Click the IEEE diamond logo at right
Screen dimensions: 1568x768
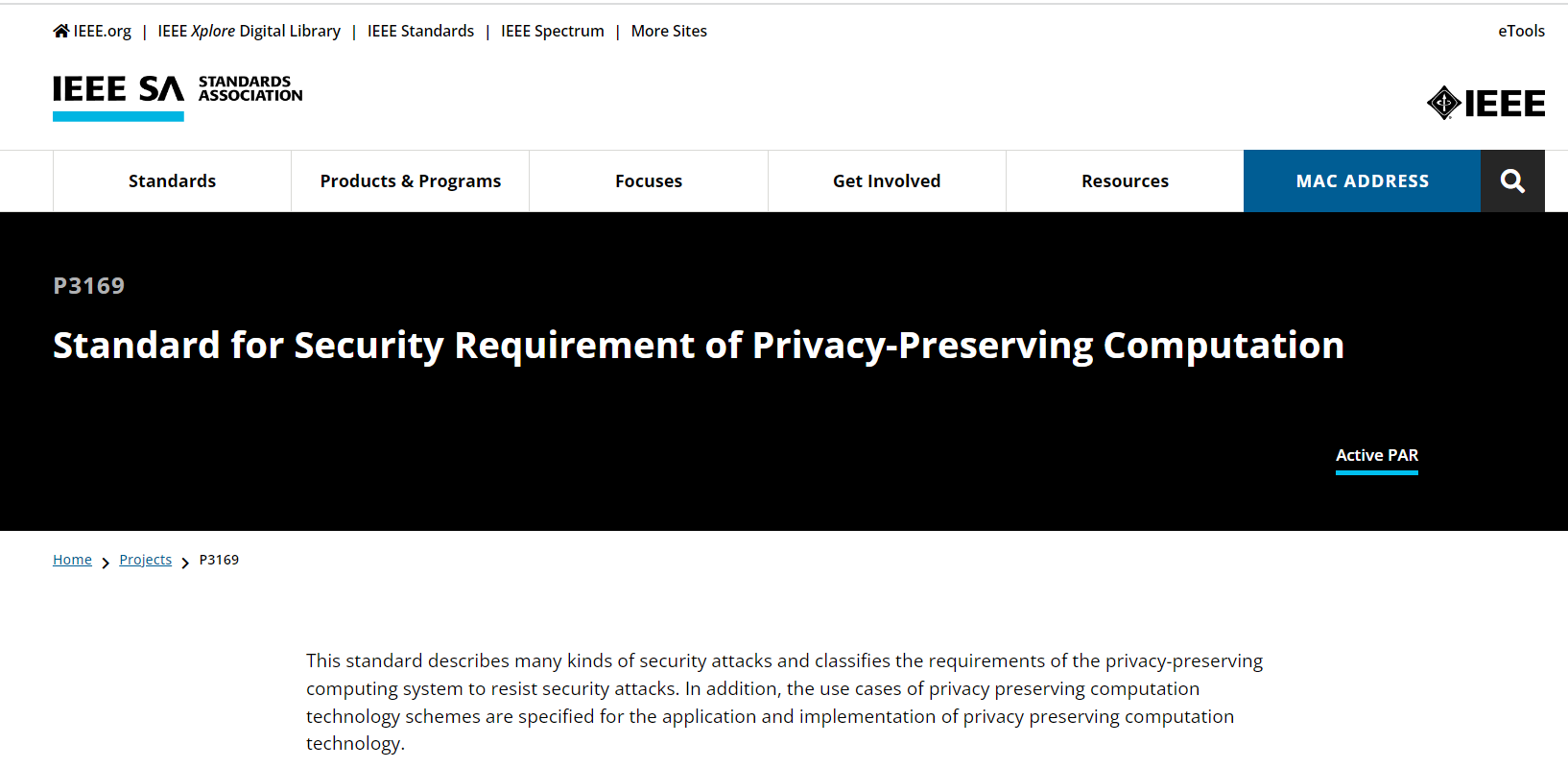pos(1485,103)
